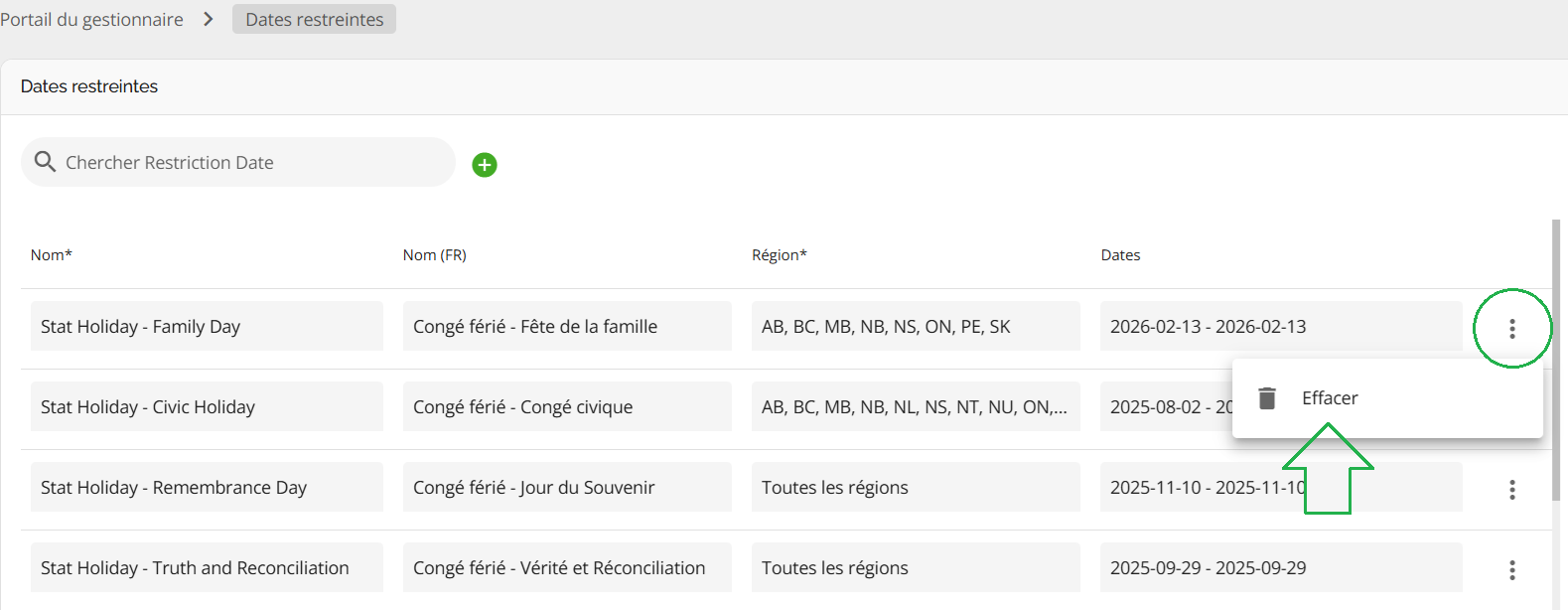Screen dimensions: 1568x610
Task: Open the region selector for Civic Holiday
Action: (x=915, y=407)
